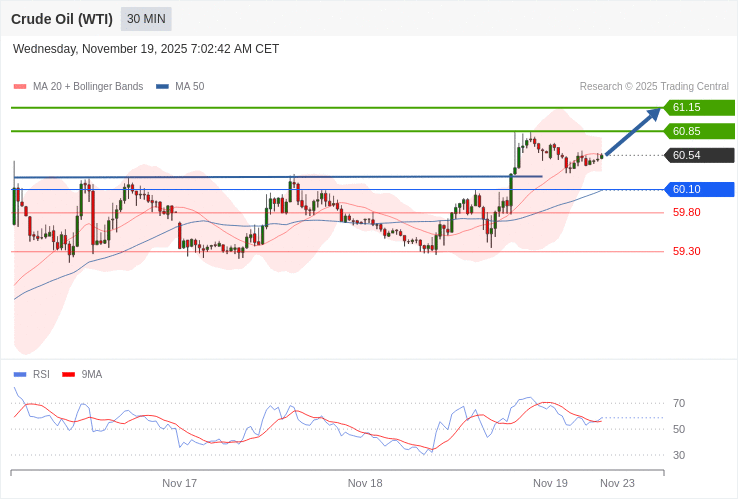Click the Research © 2025 Trading Central credit
Screen dimensions: 738x500
pyautogui.click(x=654, y=87)
